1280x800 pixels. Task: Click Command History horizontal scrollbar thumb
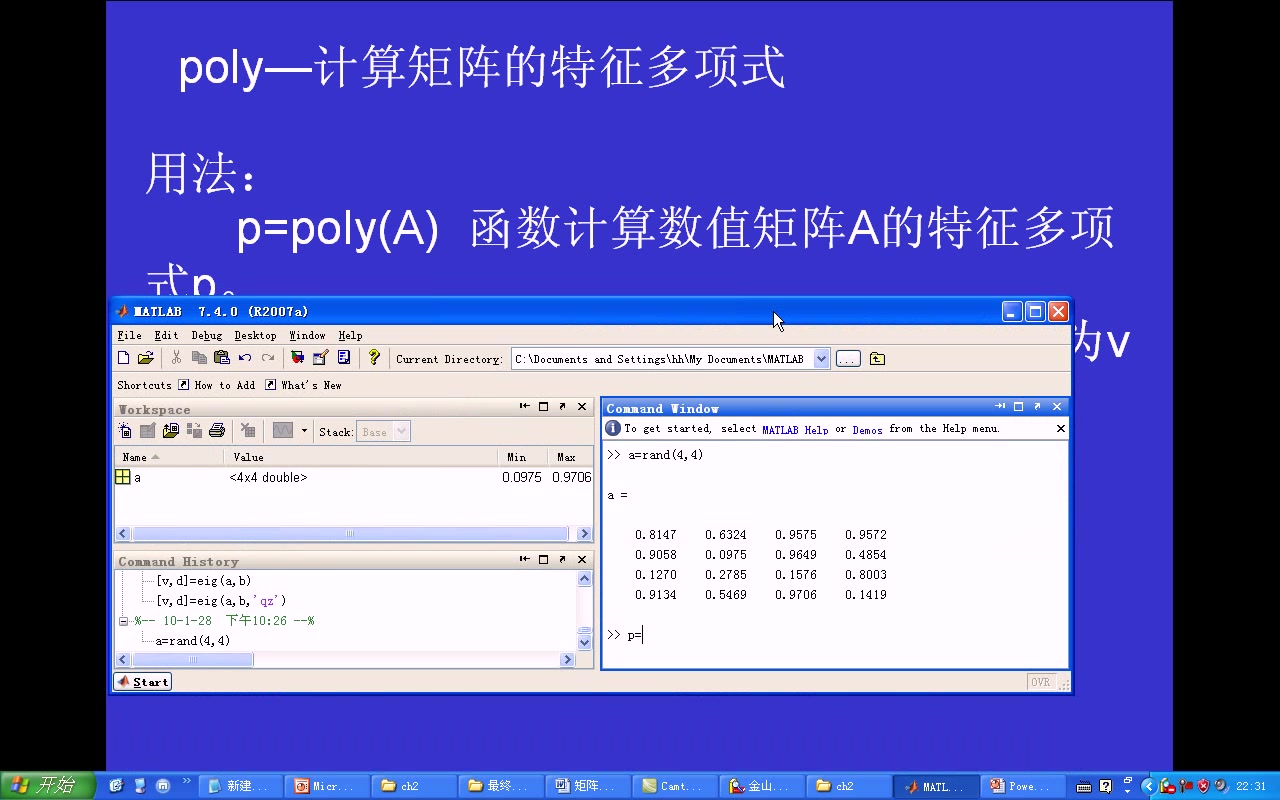coord(193,660)
